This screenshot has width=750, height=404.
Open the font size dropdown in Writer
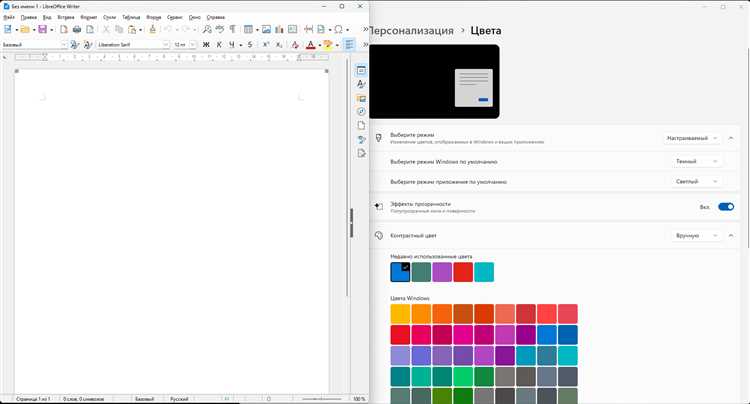point(193,44)
